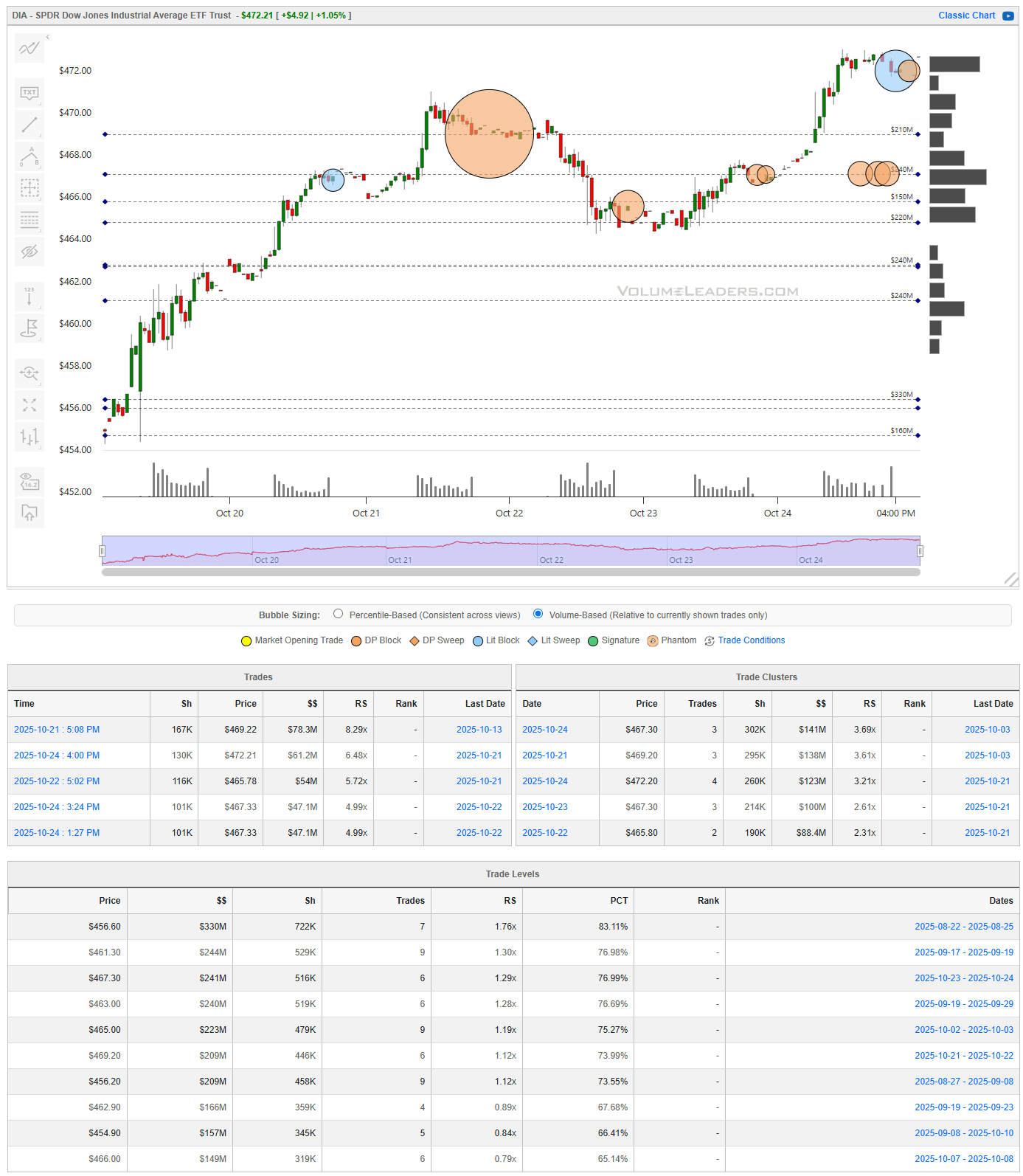The width and height of the screenshot is (1023, 1176).
Task: Select the flag marker tool
Action: click(30, 328)
